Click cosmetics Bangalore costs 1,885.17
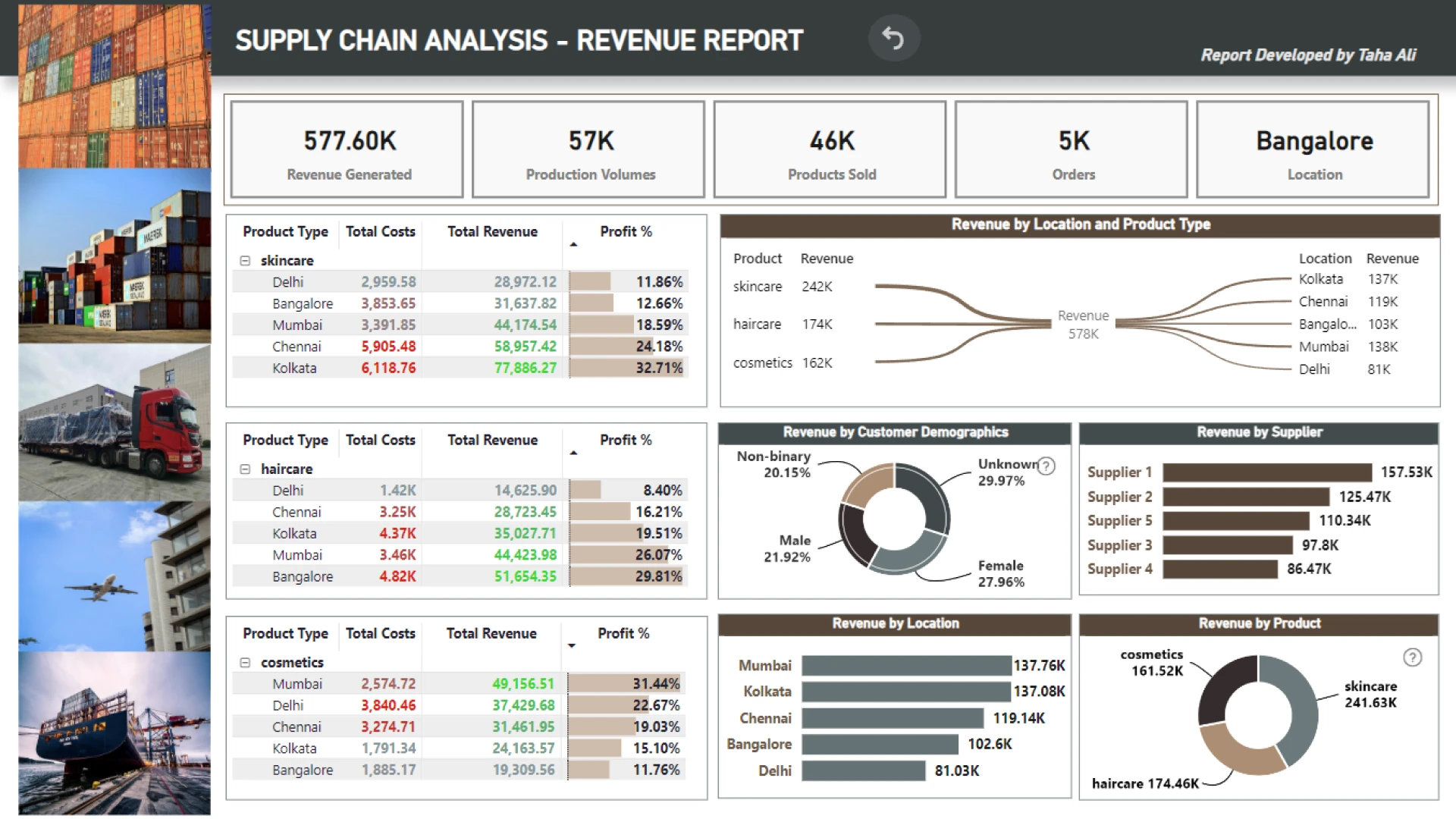 388,770
